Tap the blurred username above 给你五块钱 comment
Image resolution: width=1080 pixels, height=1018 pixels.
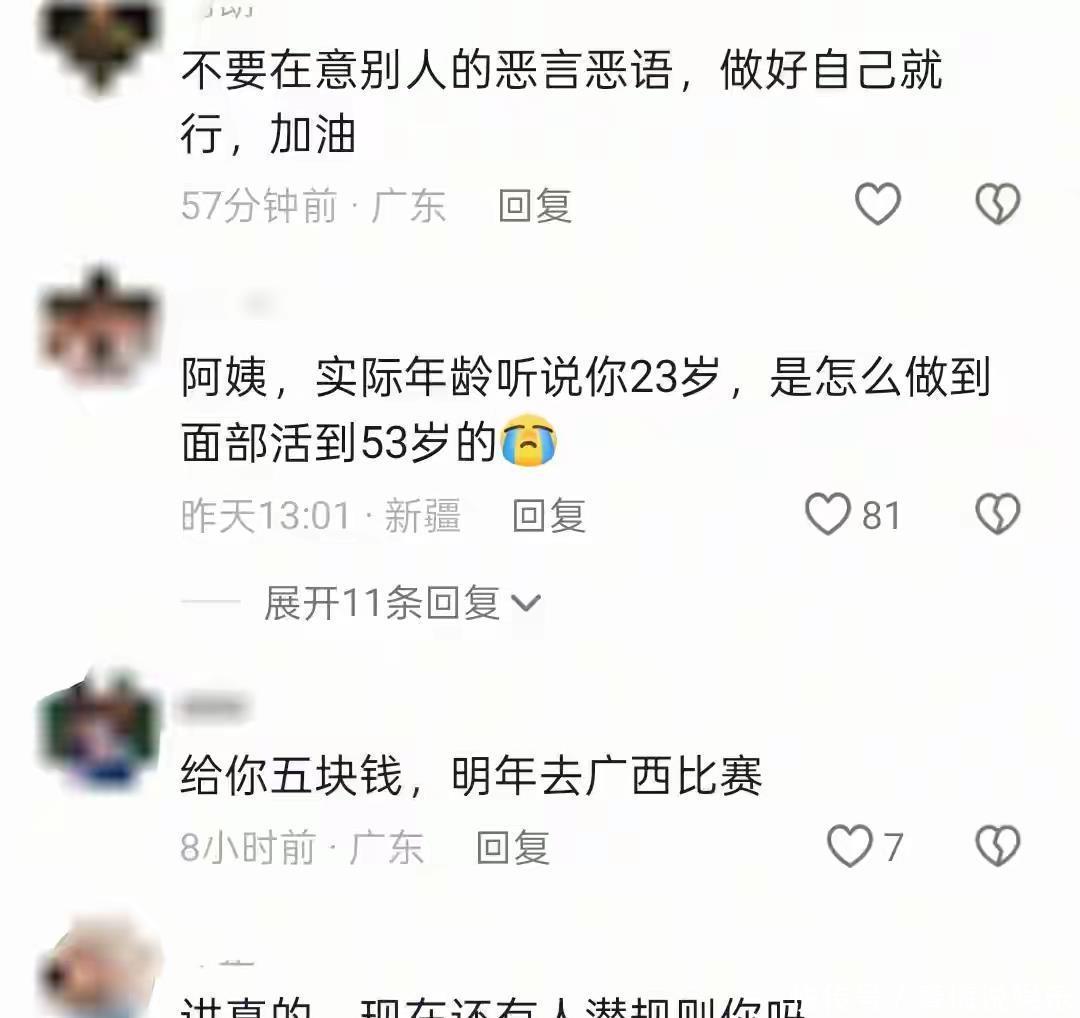[215, 707]
